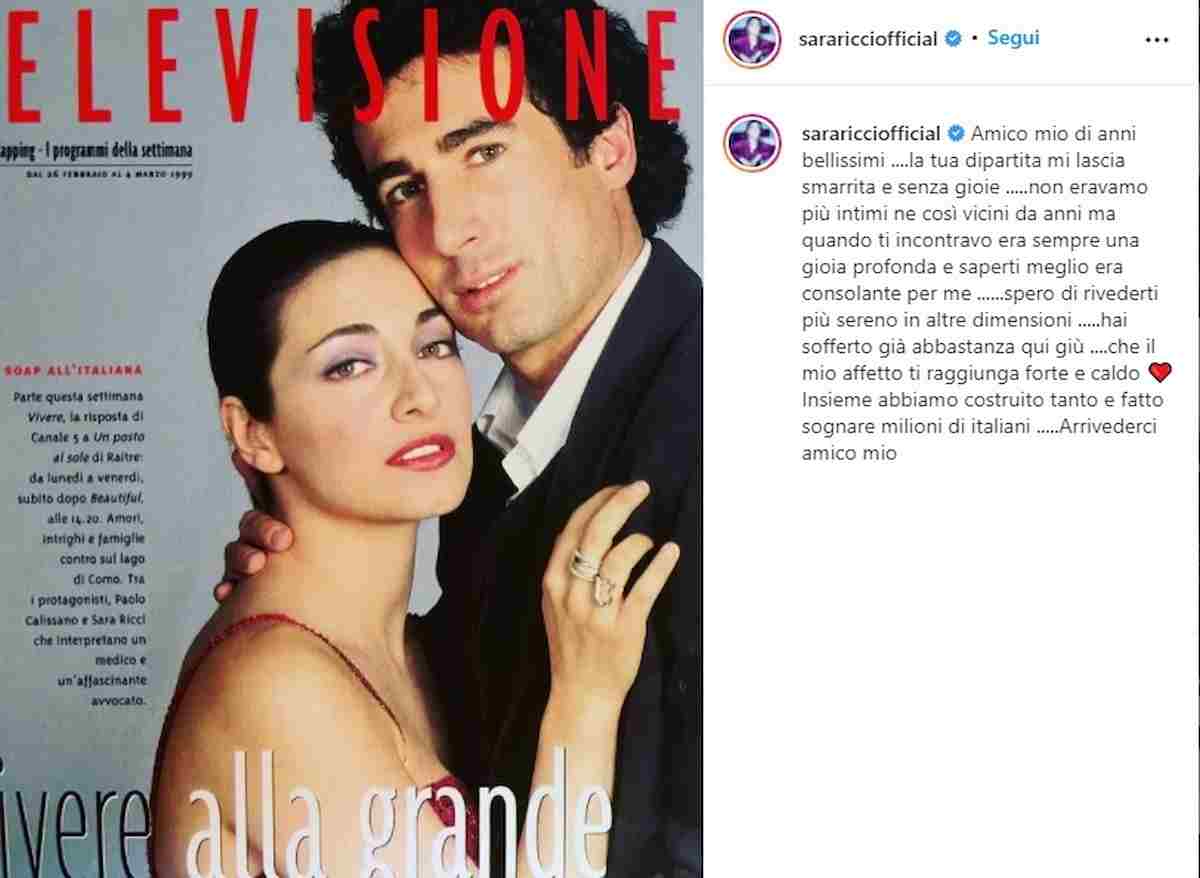1200x878 pixels.
Task: Click the profile avatar next to the caption
Action: click(752, 141)
